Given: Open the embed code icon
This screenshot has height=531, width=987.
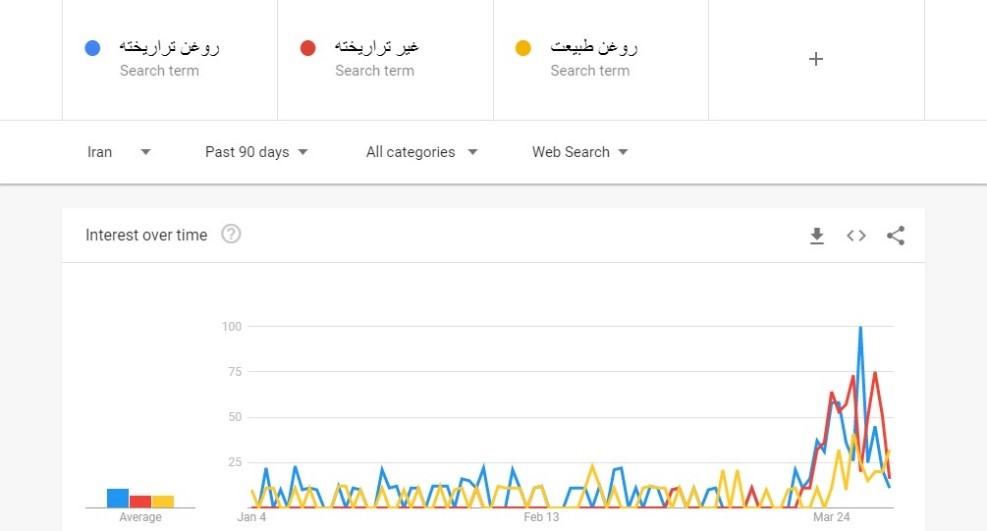Looking at the screenshot, I should click(856, 236).
